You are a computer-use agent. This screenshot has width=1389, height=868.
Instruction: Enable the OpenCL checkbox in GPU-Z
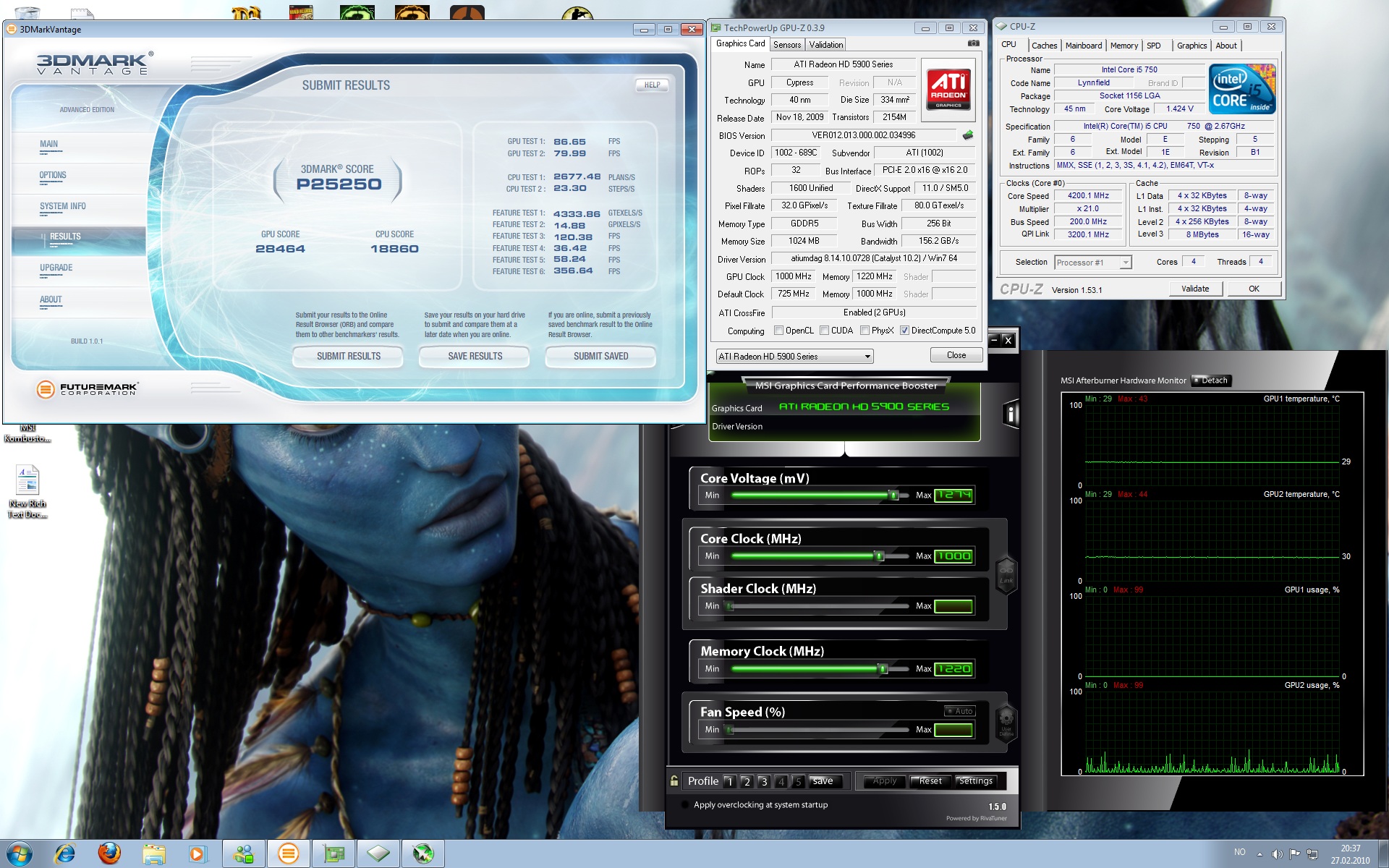(x=778, y=331)
